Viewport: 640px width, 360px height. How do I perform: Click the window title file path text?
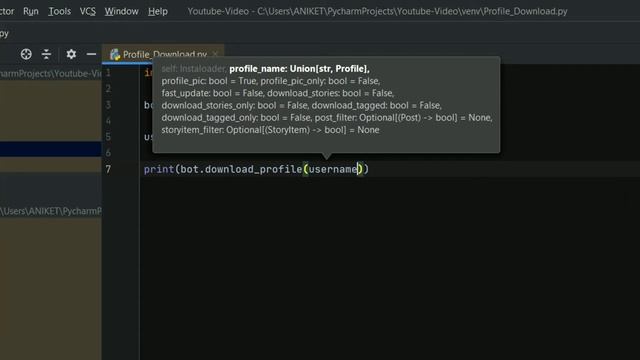tap(378, 11)
